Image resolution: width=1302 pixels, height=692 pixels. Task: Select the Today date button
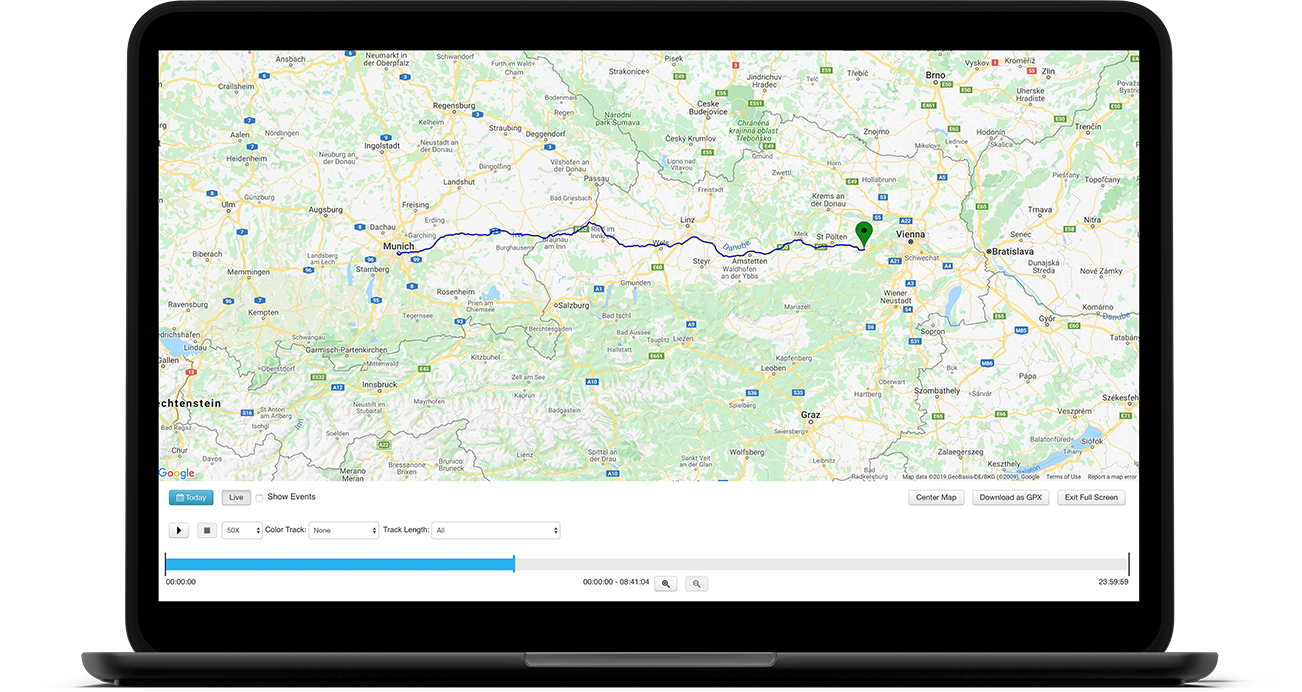click(x=191, y=497)
